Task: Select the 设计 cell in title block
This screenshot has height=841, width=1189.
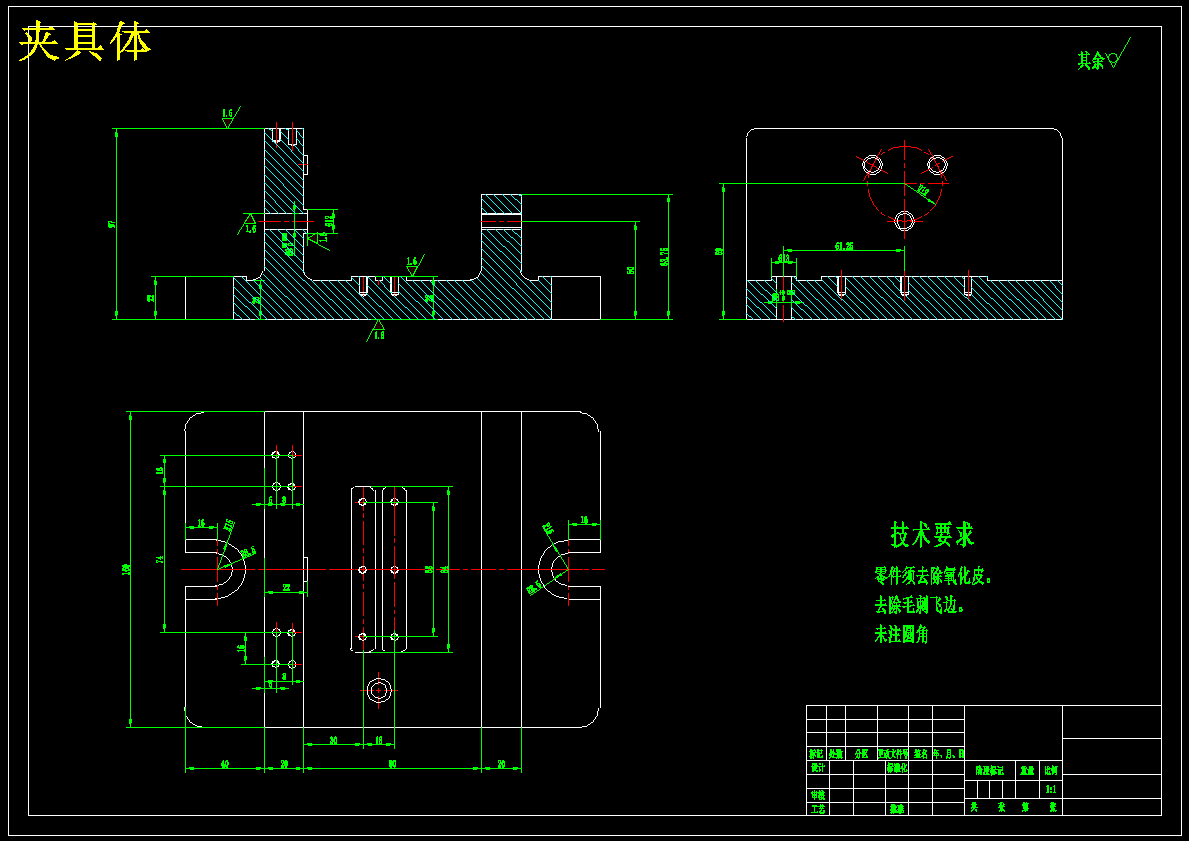Action: pyautogui.click(x=817, y=767)
